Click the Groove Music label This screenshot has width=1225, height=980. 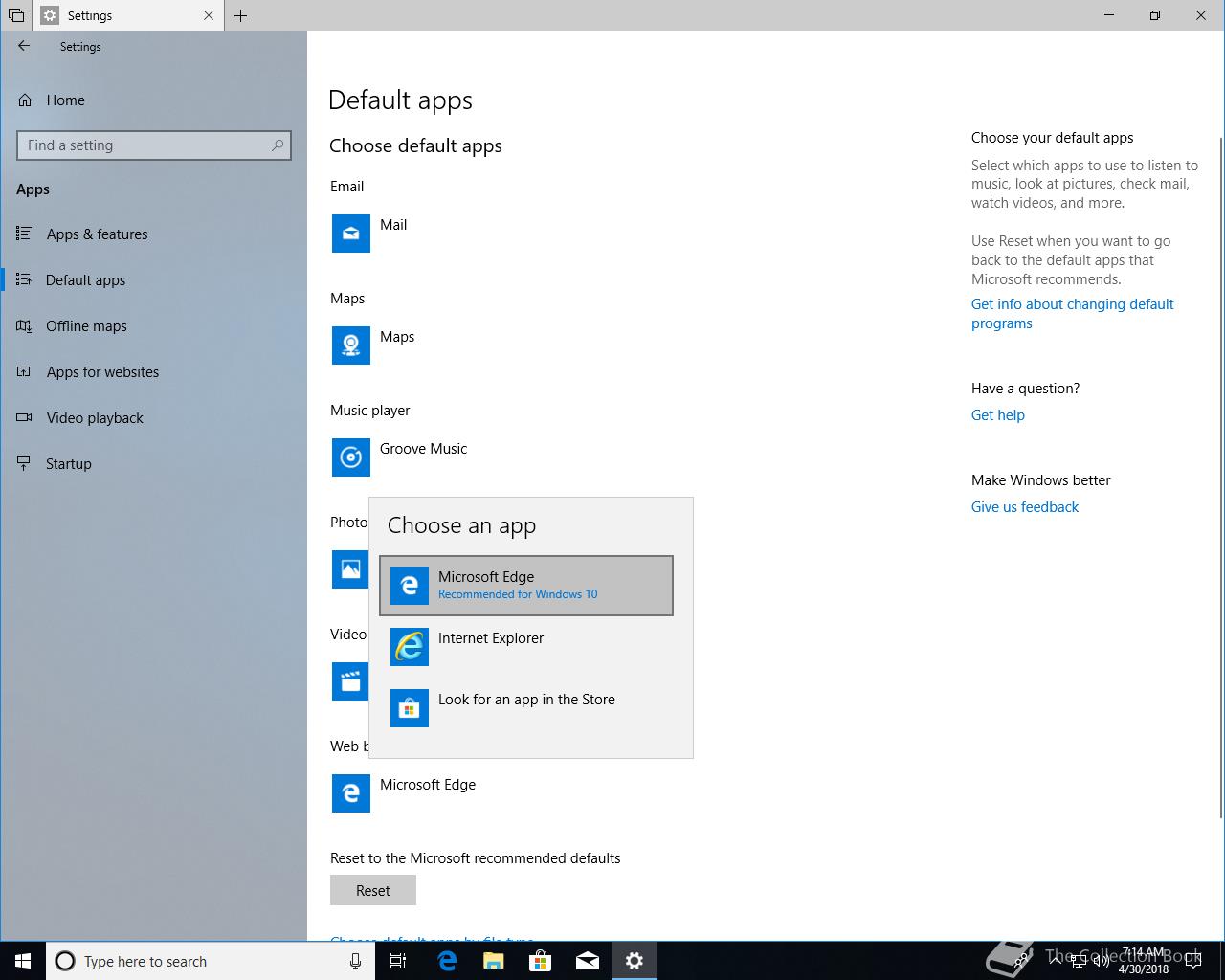pyautogui.click(x=423, y=449)
